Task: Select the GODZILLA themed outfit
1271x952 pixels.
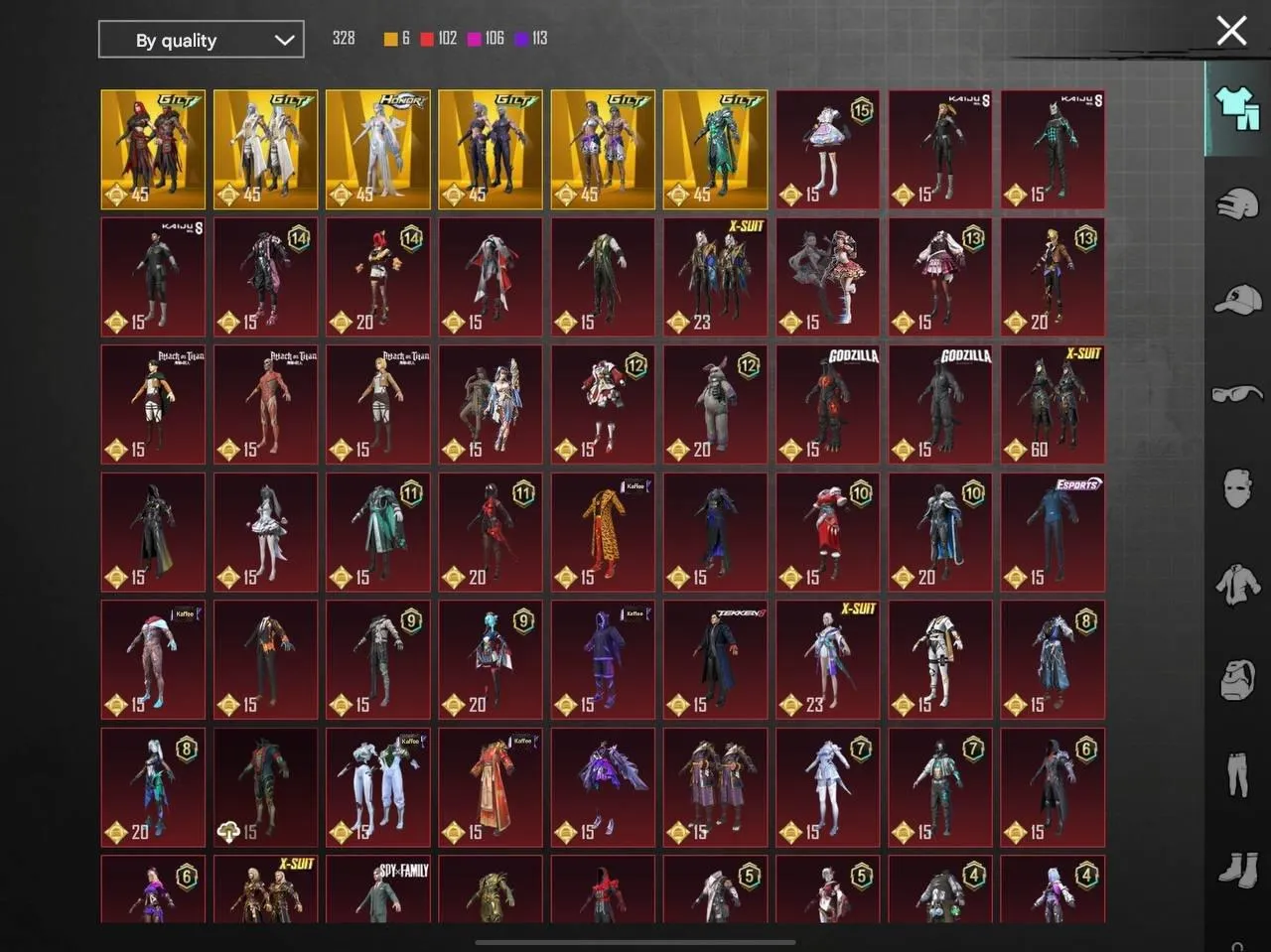Action: 827,404
